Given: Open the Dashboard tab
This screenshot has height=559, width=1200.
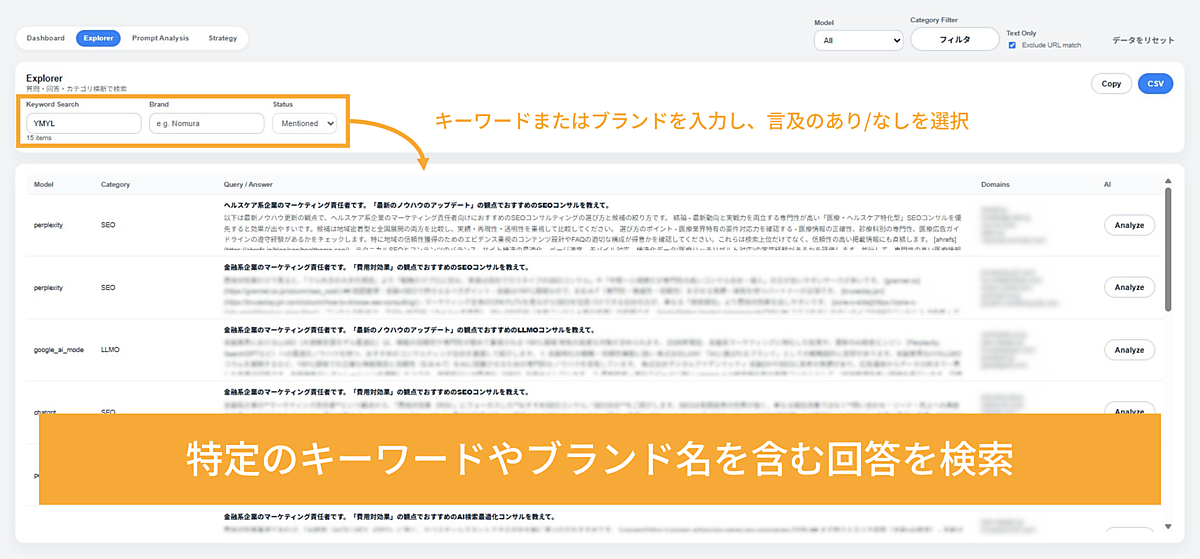Looking at the screenshot, I should [45, 38].
